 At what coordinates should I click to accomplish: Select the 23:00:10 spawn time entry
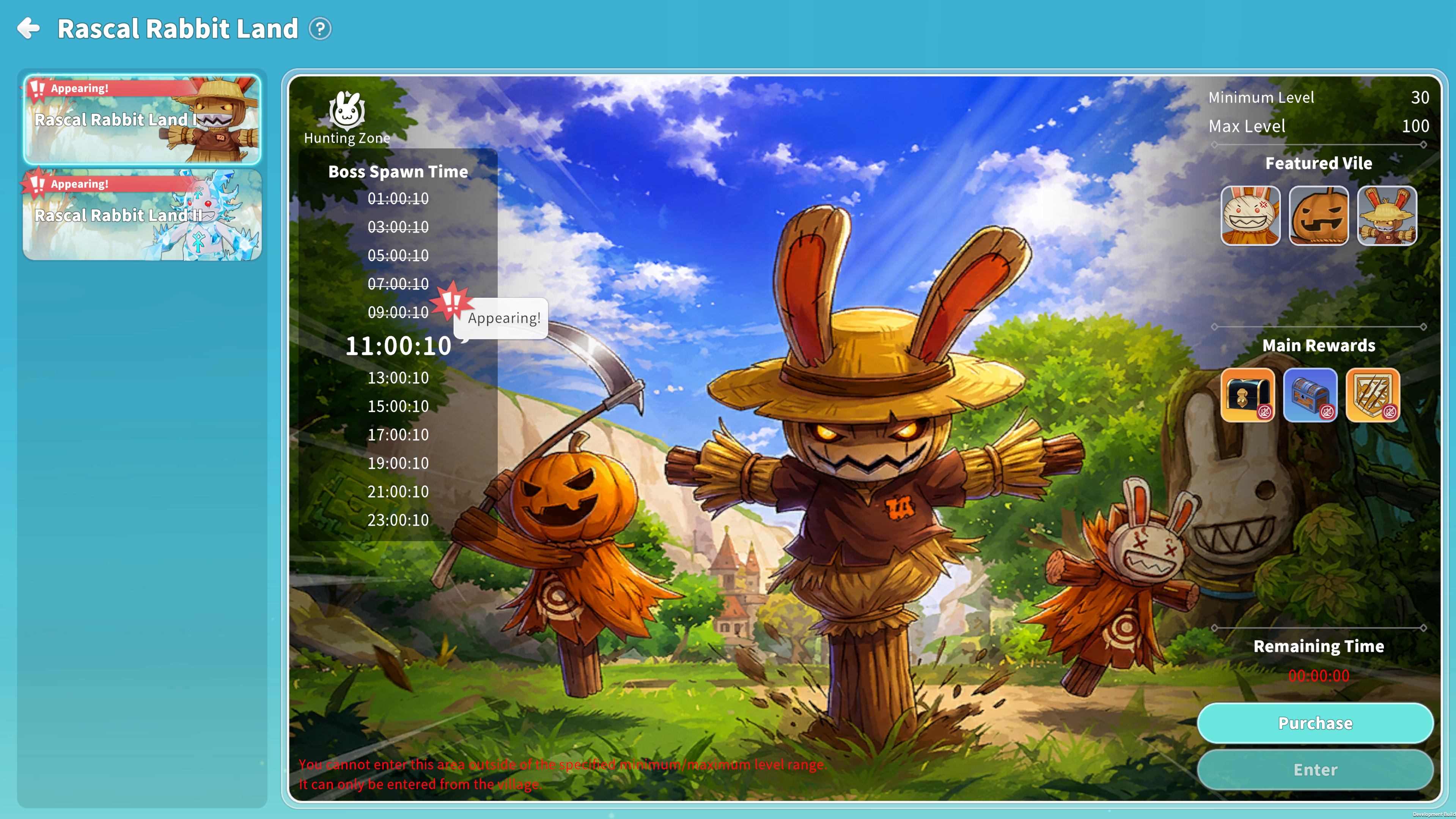(398, 520)
